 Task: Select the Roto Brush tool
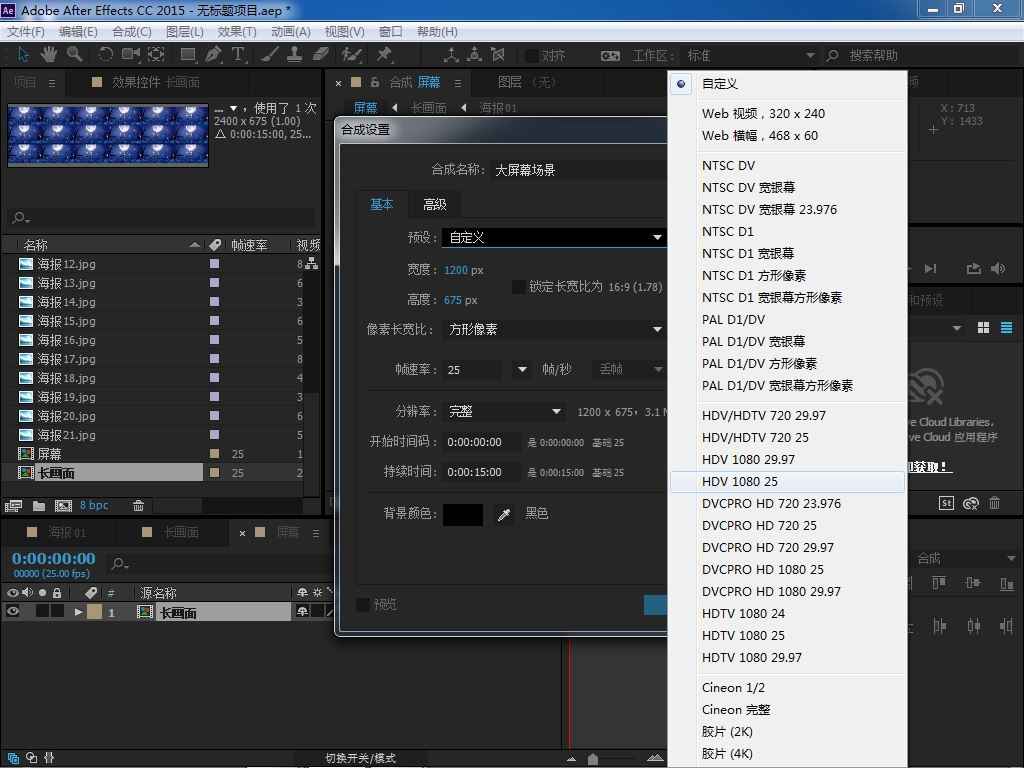(352, 55)
